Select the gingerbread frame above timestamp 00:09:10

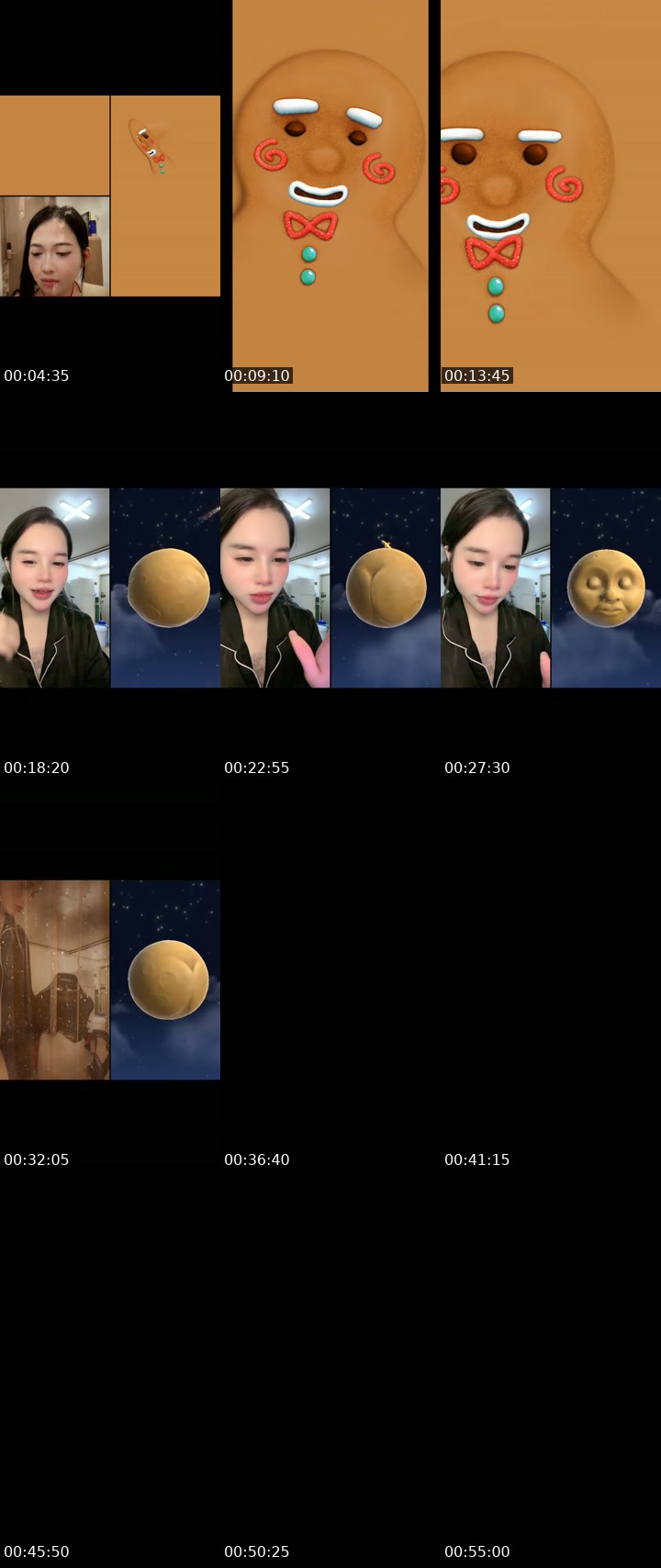tap(330, 196)
